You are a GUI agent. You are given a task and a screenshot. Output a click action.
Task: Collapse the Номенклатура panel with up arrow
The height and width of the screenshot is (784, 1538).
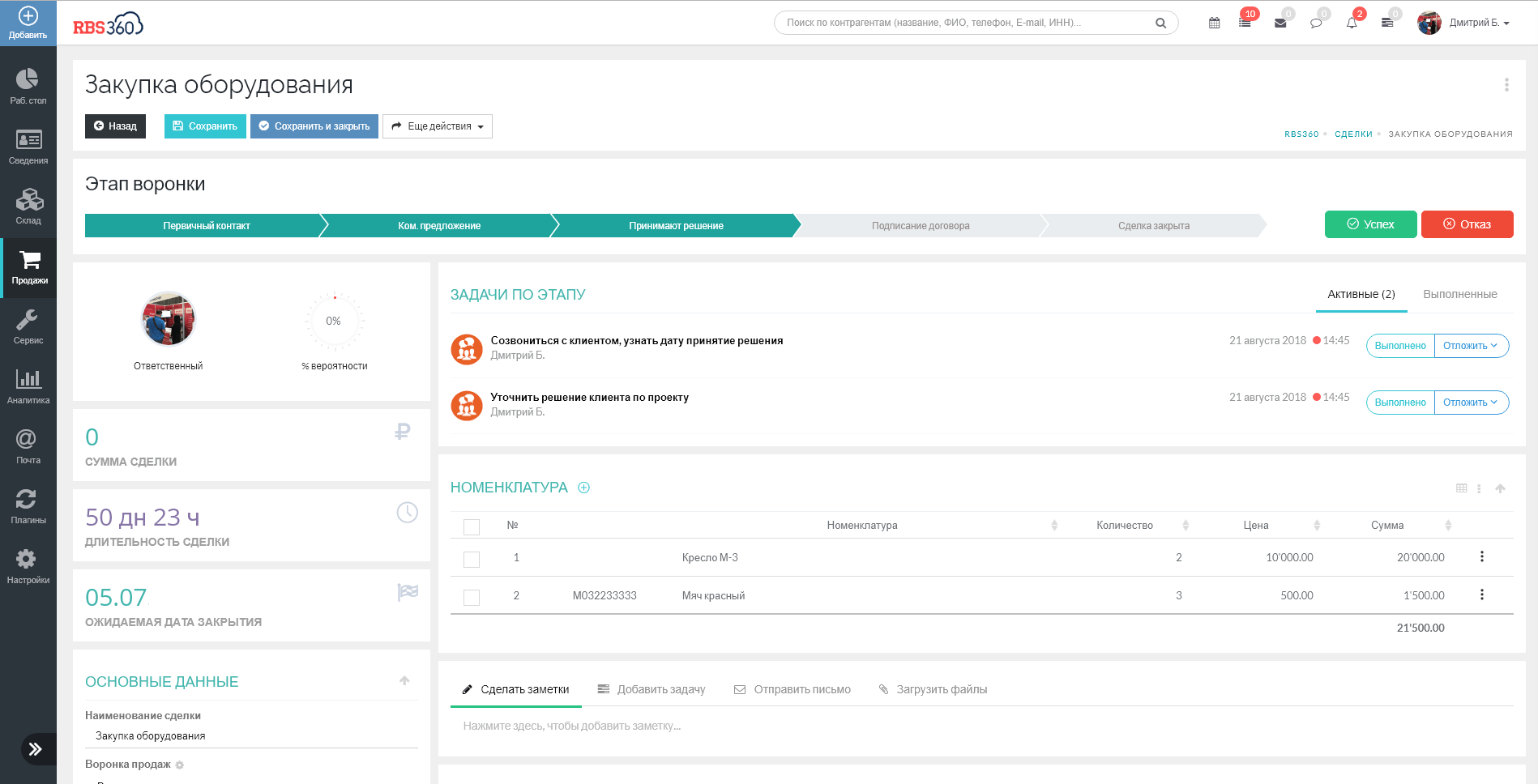point(1500,488)
